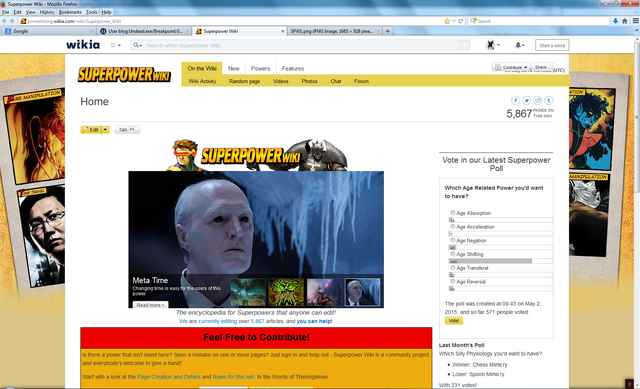The image size is (640, 389).
Task: Share on Twitter icon
Action: [527, 100]
